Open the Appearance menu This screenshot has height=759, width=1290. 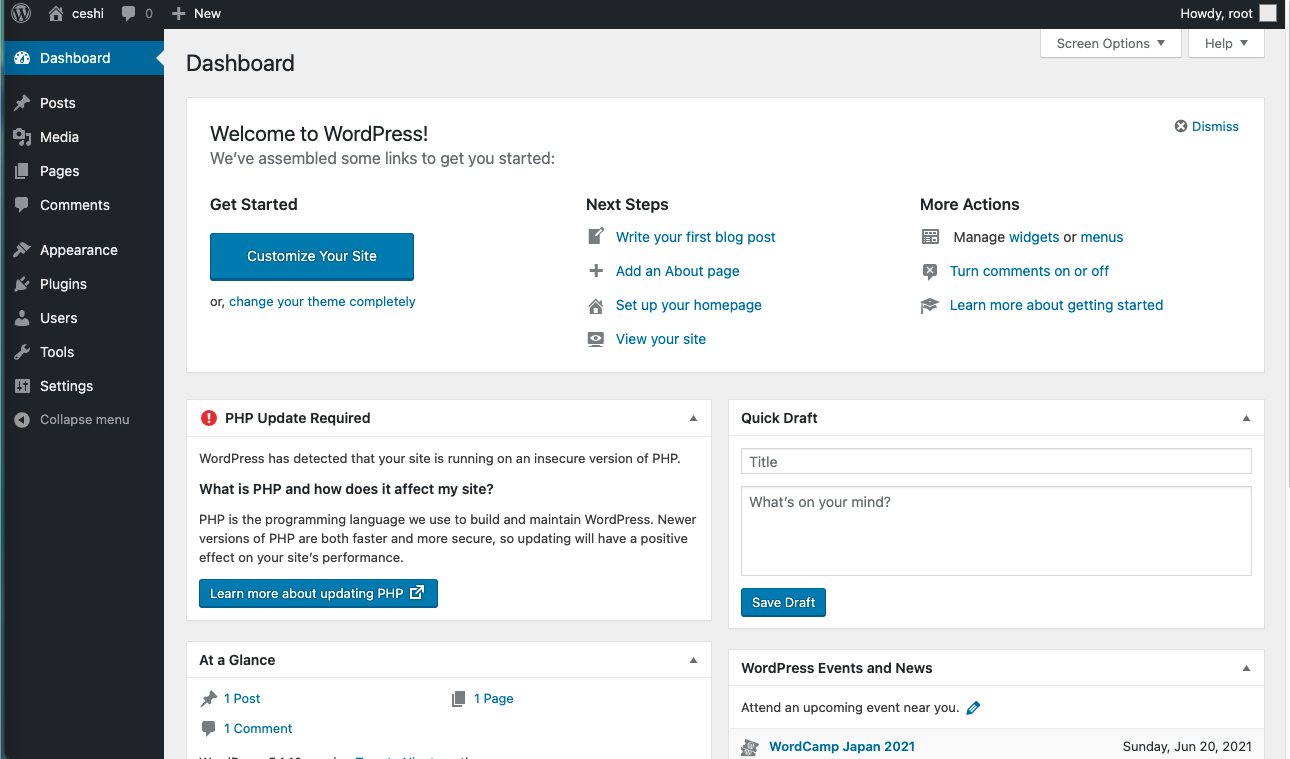[x=82, y=250]
